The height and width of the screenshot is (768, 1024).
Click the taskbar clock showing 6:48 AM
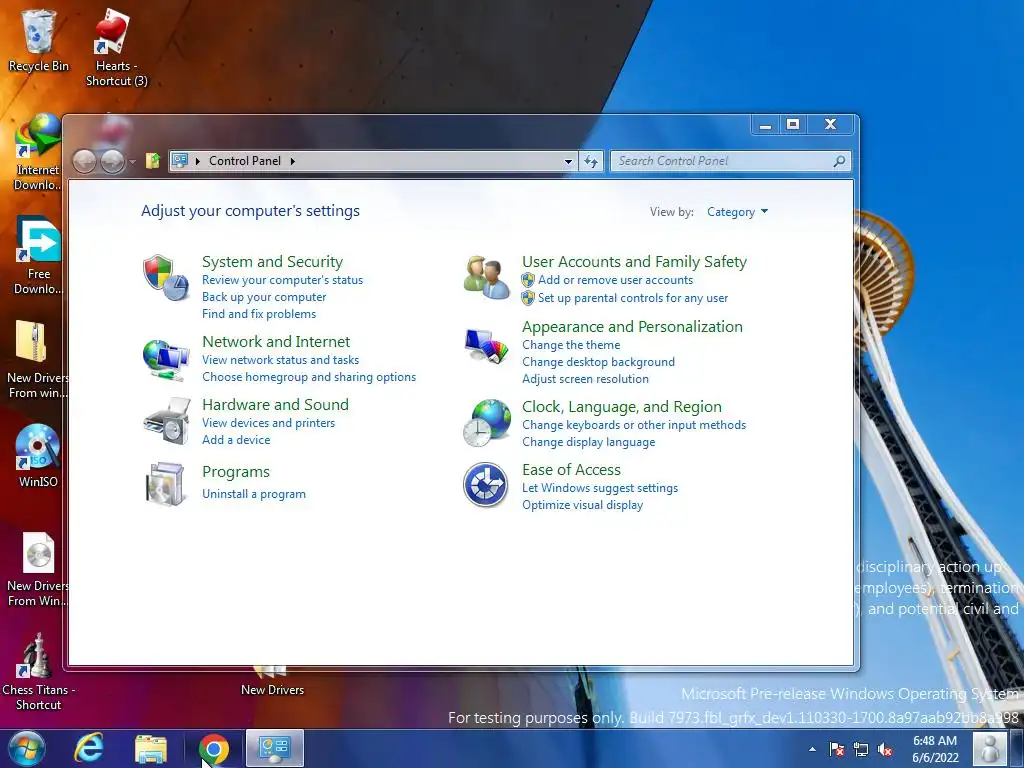pyautogui.click(x=935, y=749)
